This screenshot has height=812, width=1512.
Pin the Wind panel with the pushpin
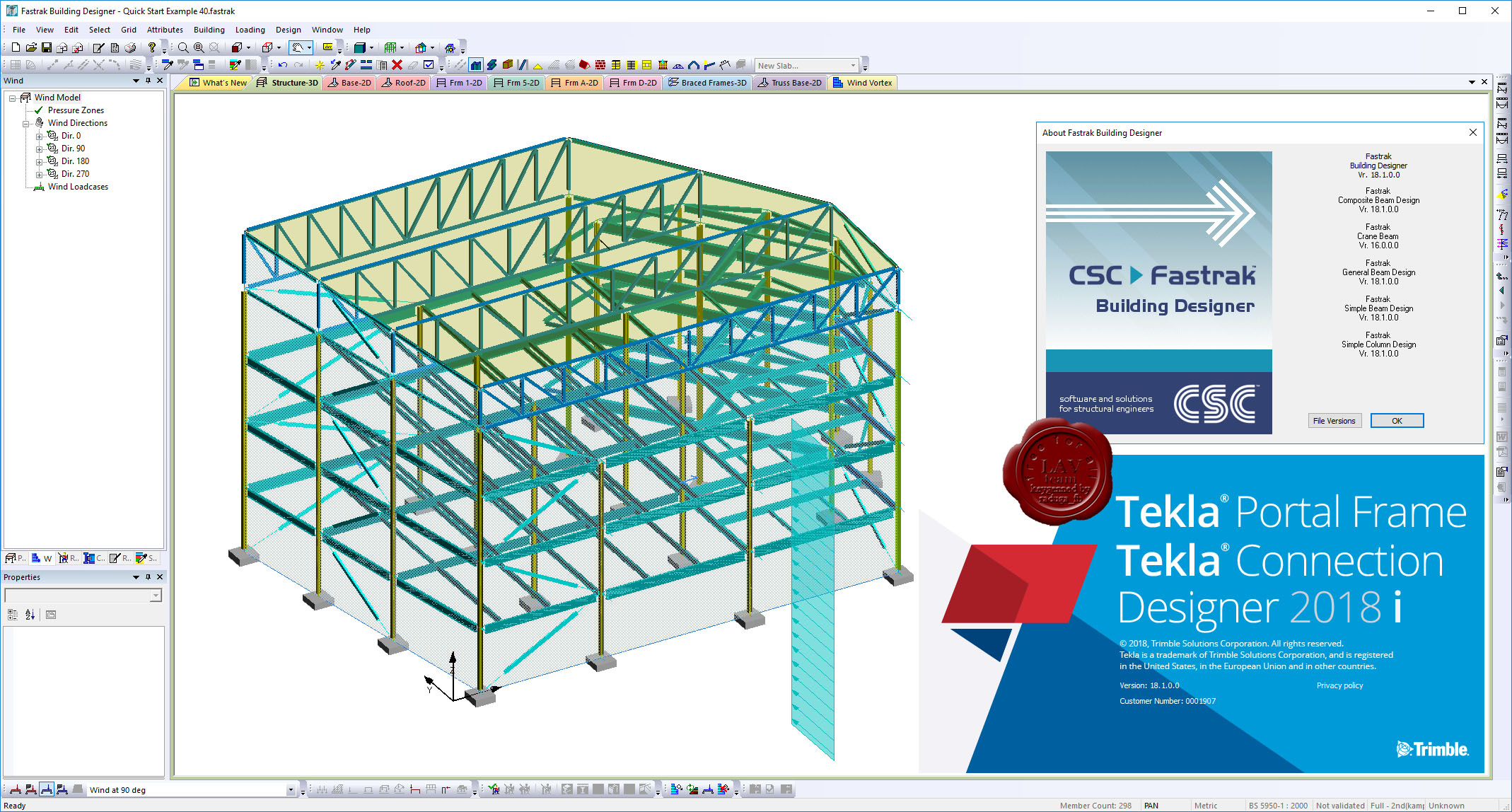[148, 81]
